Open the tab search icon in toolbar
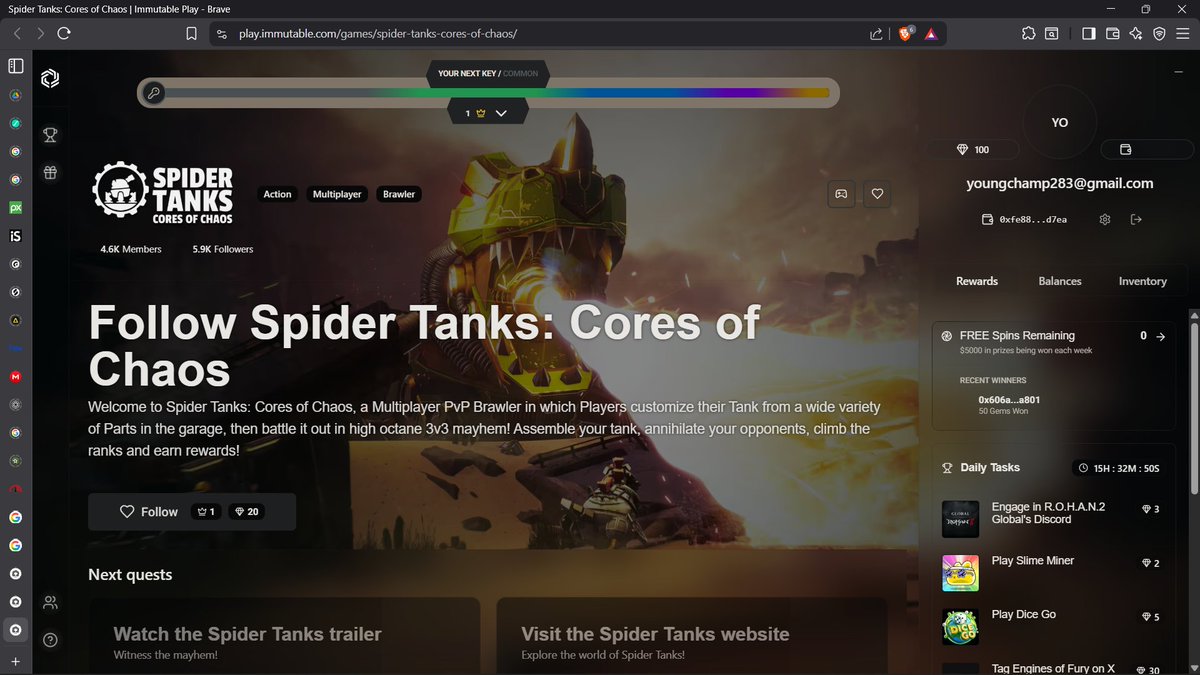 tap(1053, 33)
